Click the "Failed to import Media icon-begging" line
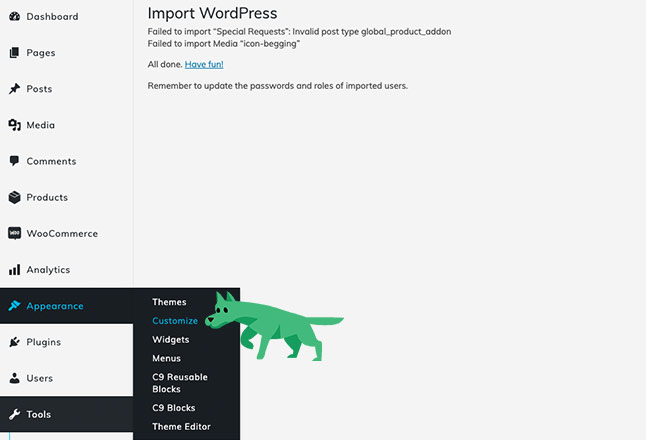 tap(224, 44)
